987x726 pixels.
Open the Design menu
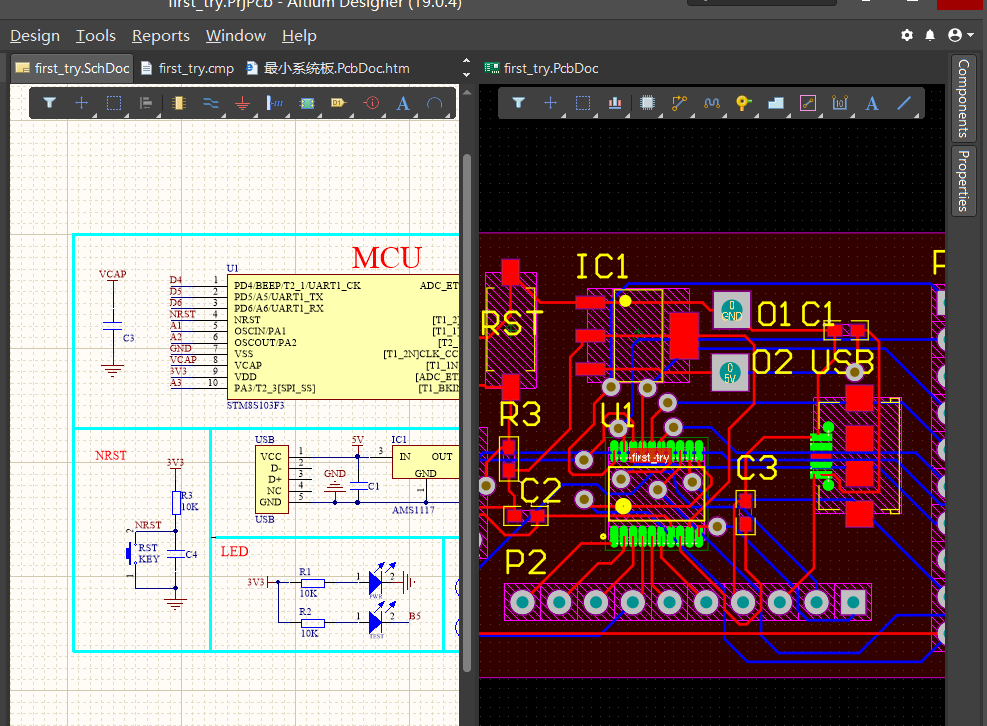click(x=34, y=36)
